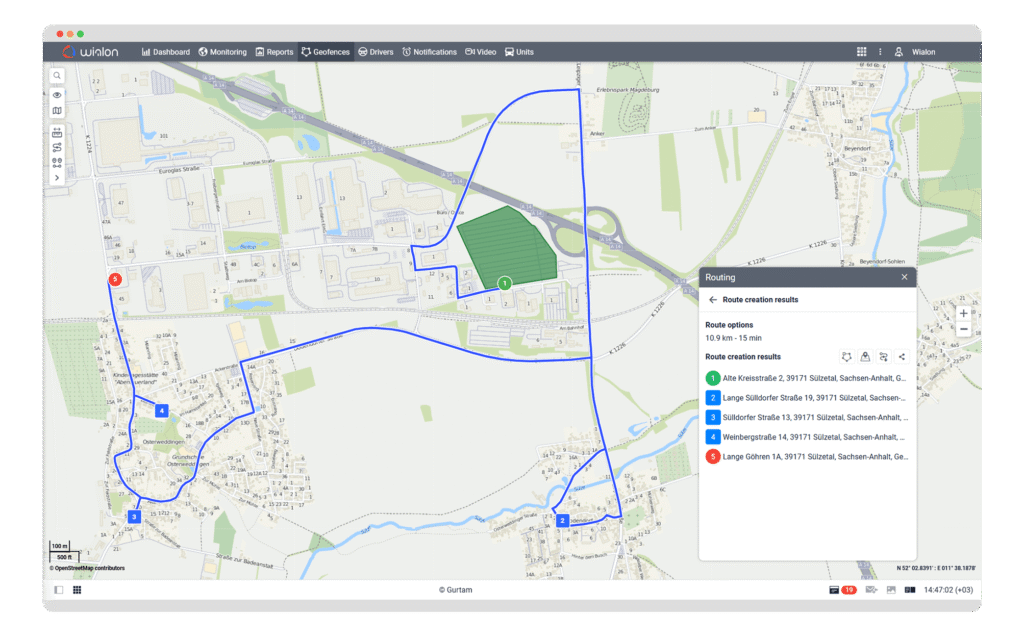Expand the left map tools chevron
1024x643 pixels.
pos(58,178)
